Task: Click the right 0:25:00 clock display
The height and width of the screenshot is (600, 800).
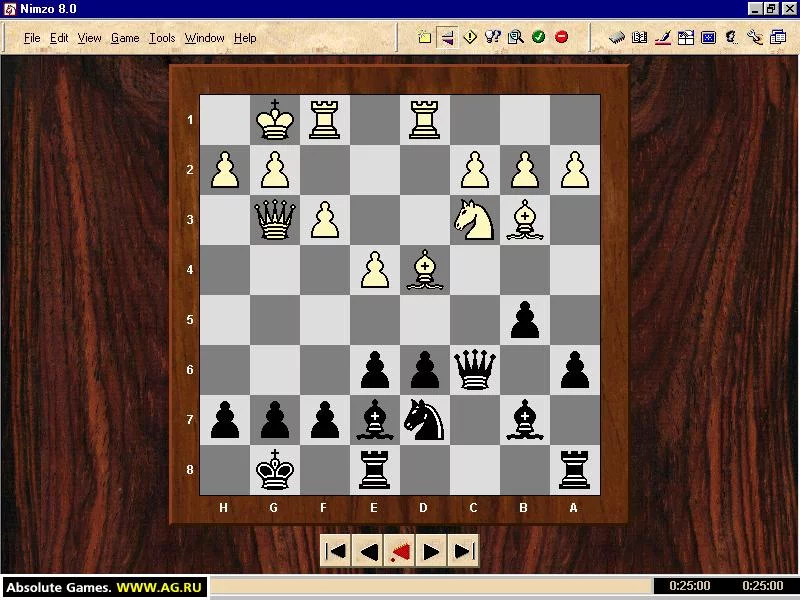Action: [x=763, y=586]
